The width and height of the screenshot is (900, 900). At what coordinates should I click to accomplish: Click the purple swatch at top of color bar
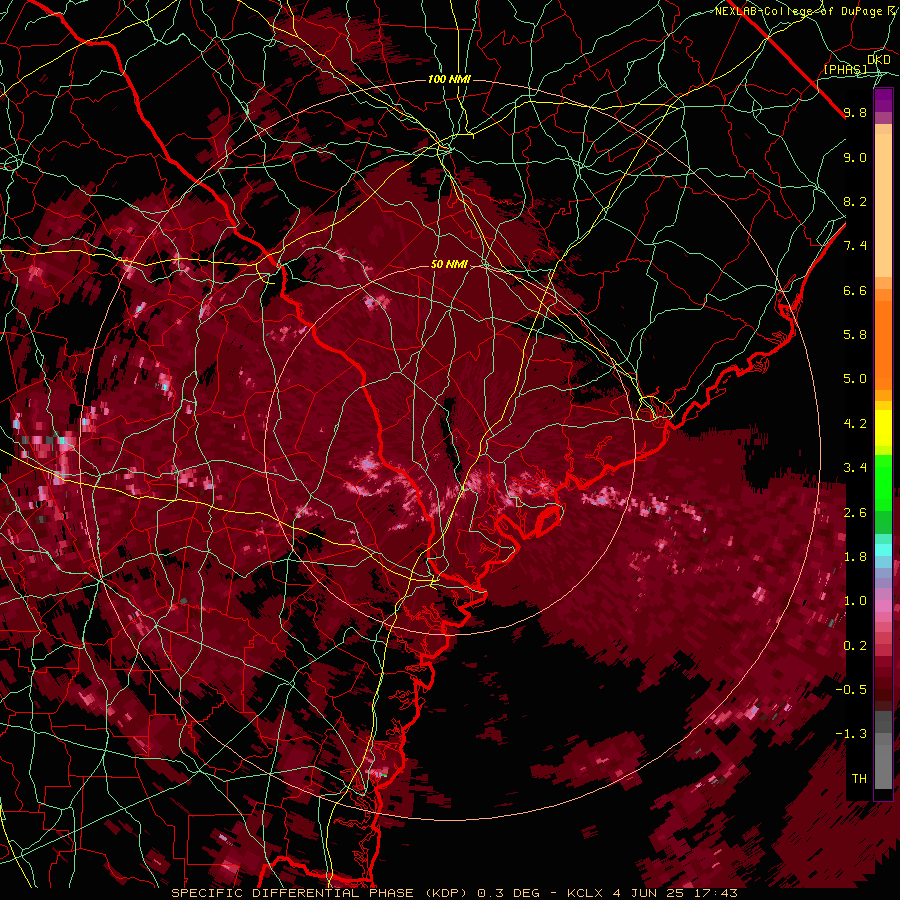point(883,100)
